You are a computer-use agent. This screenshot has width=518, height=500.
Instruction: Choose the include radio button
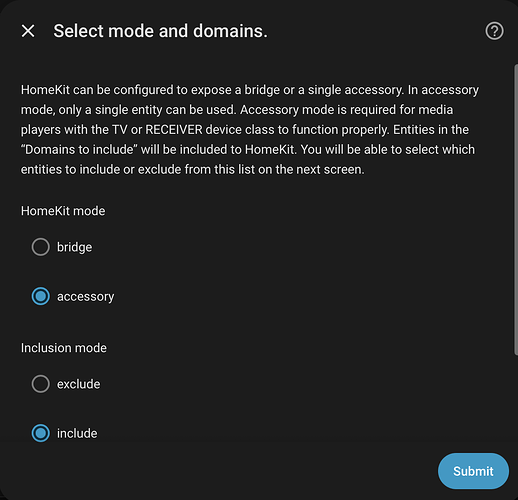41,433
